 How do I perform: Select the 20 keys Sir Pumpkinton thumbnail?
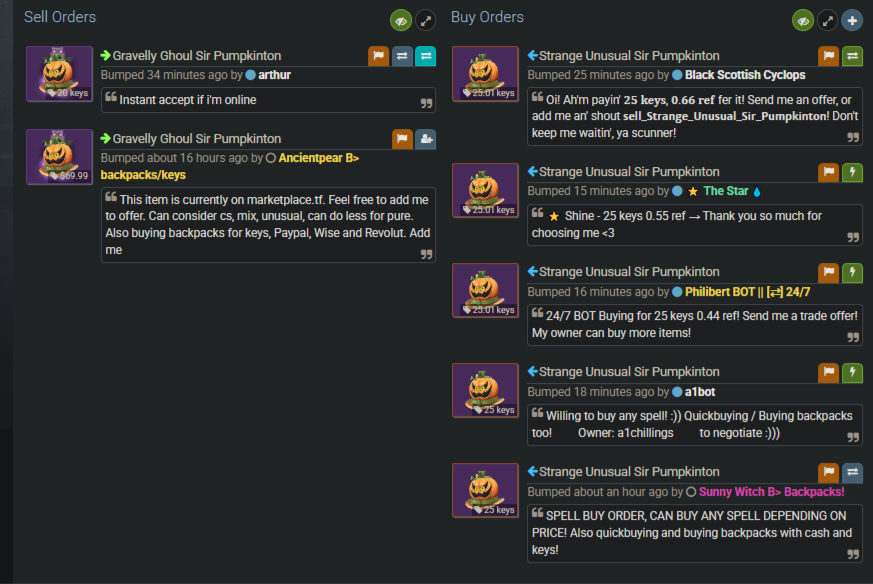[x=60, y=74]
